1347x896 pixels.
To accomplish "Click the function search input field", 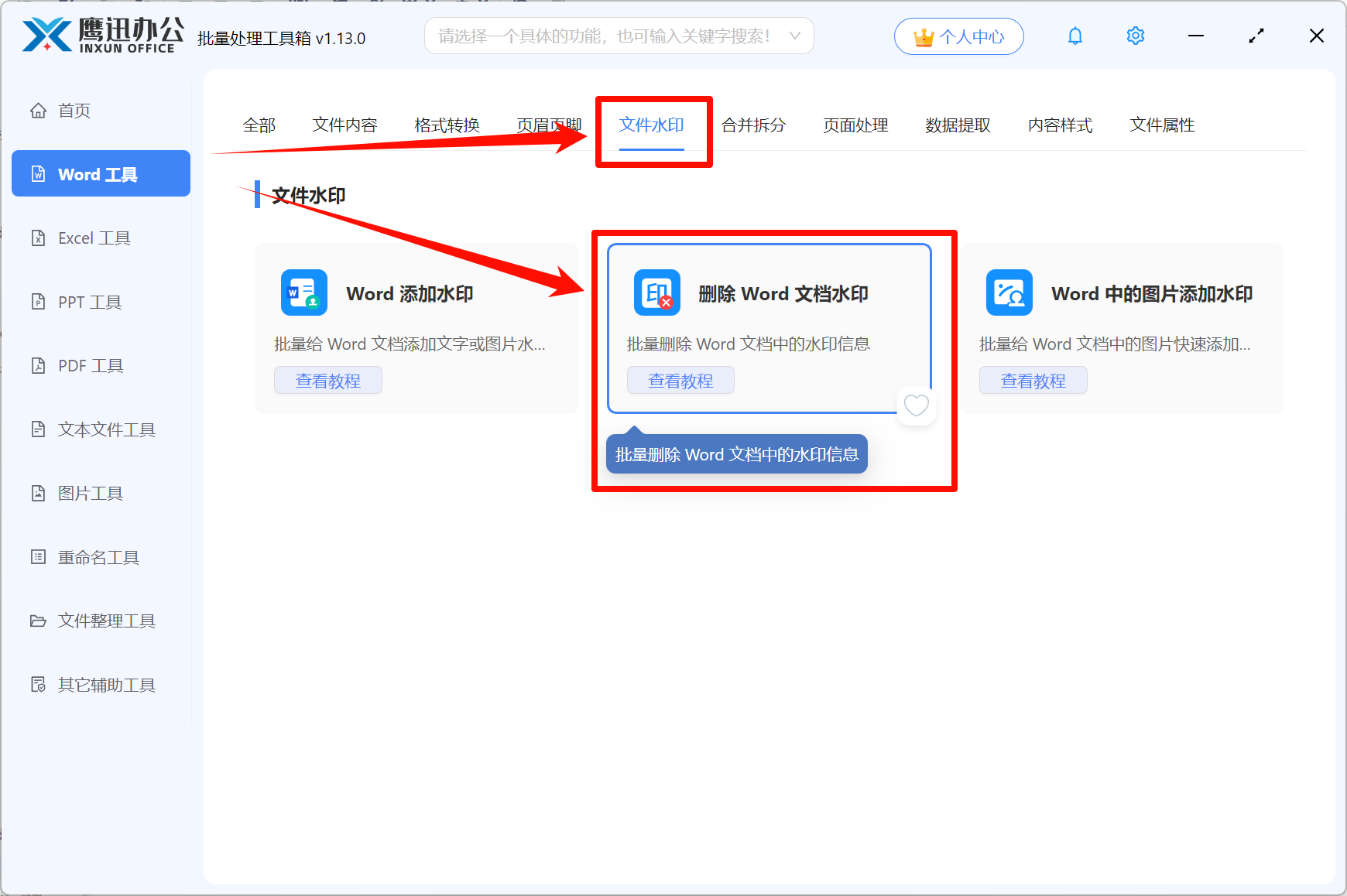I will (604, 36).
